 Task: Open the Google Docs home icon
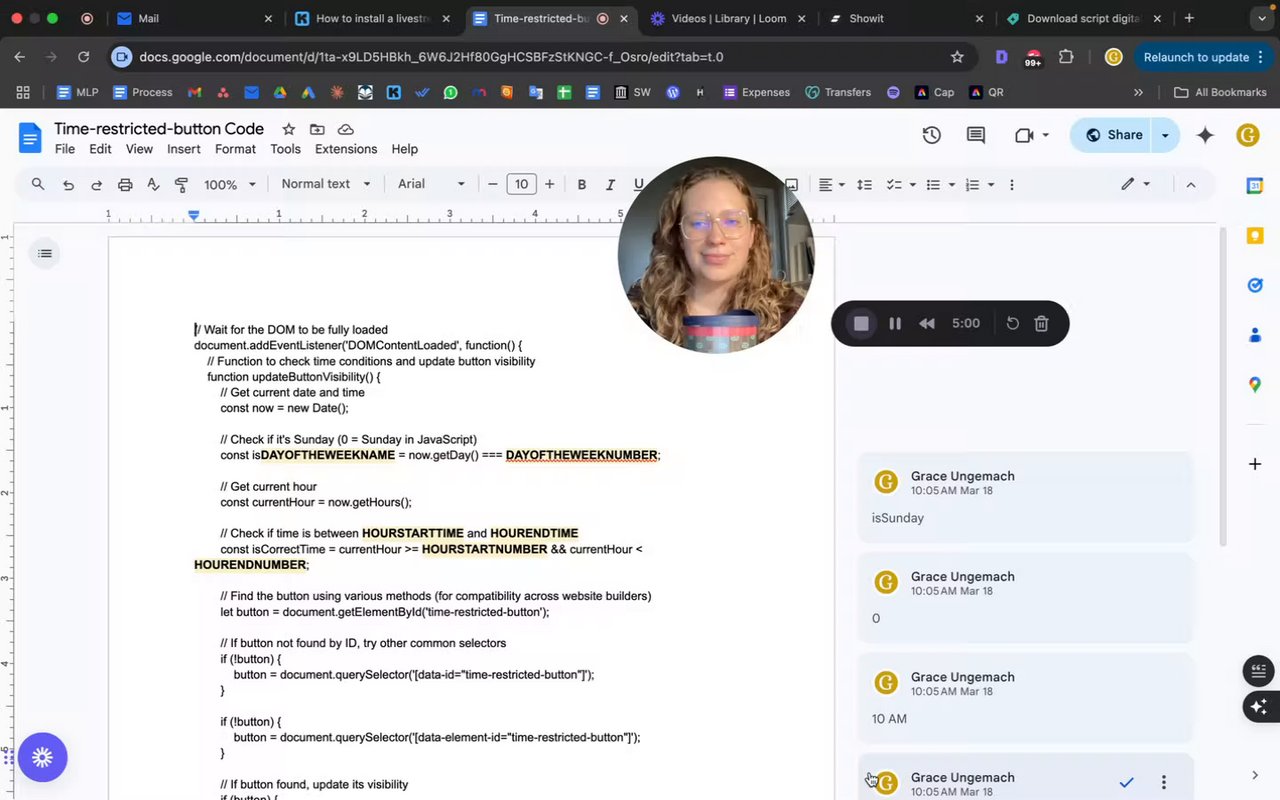click(30, 137)
